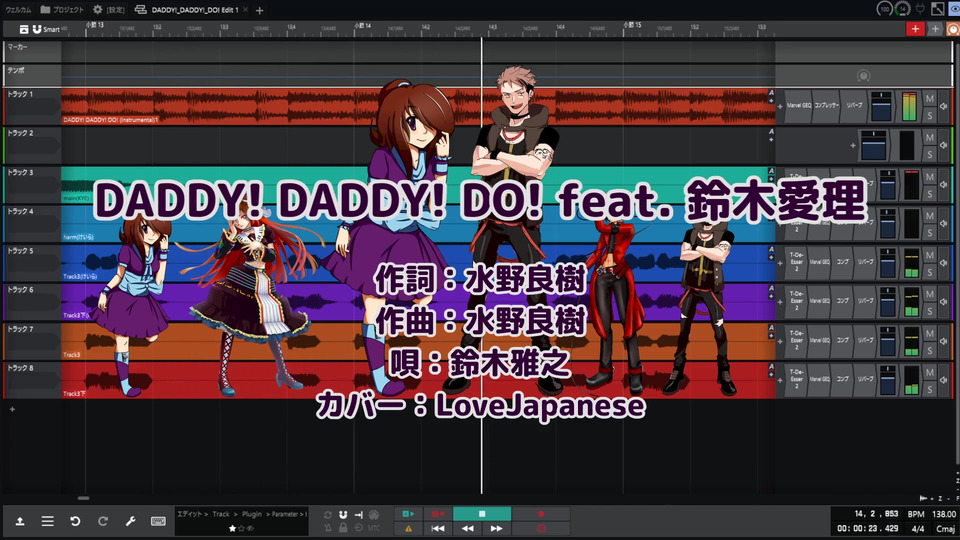Click the detach window icon top right
This screenshot has width=960, height=540.
click(x=937, y=9)
